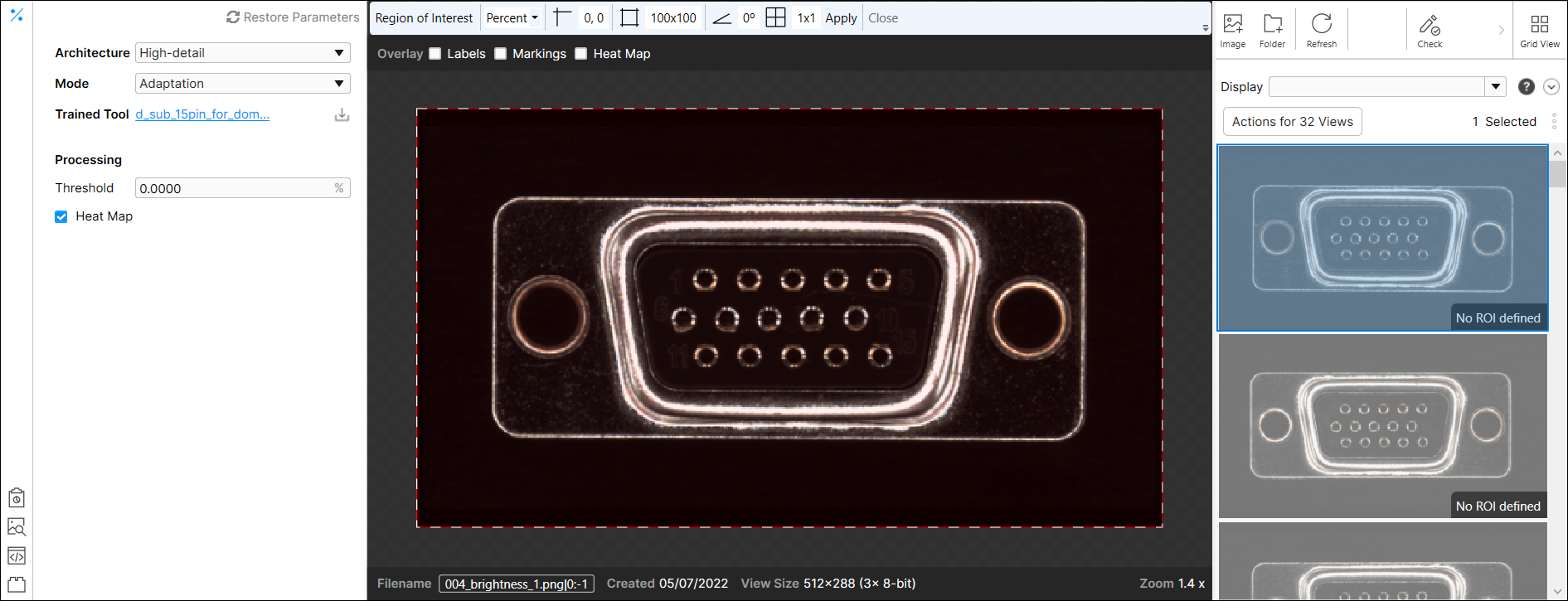This screenshot has height=601, width=1568.
Task: Click Apply in Region of Interest toolbar
Action: click(x=841, y=18)
